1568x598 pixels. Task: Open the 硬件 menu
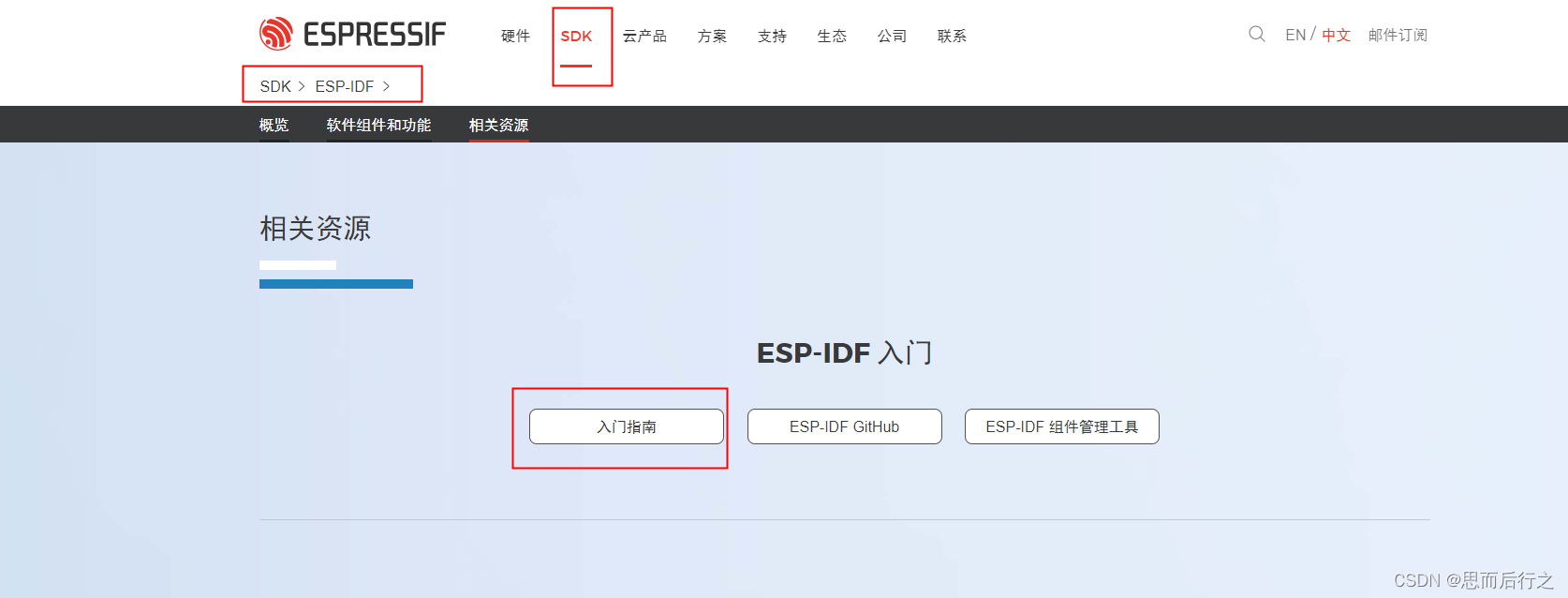tap(515, 36)
